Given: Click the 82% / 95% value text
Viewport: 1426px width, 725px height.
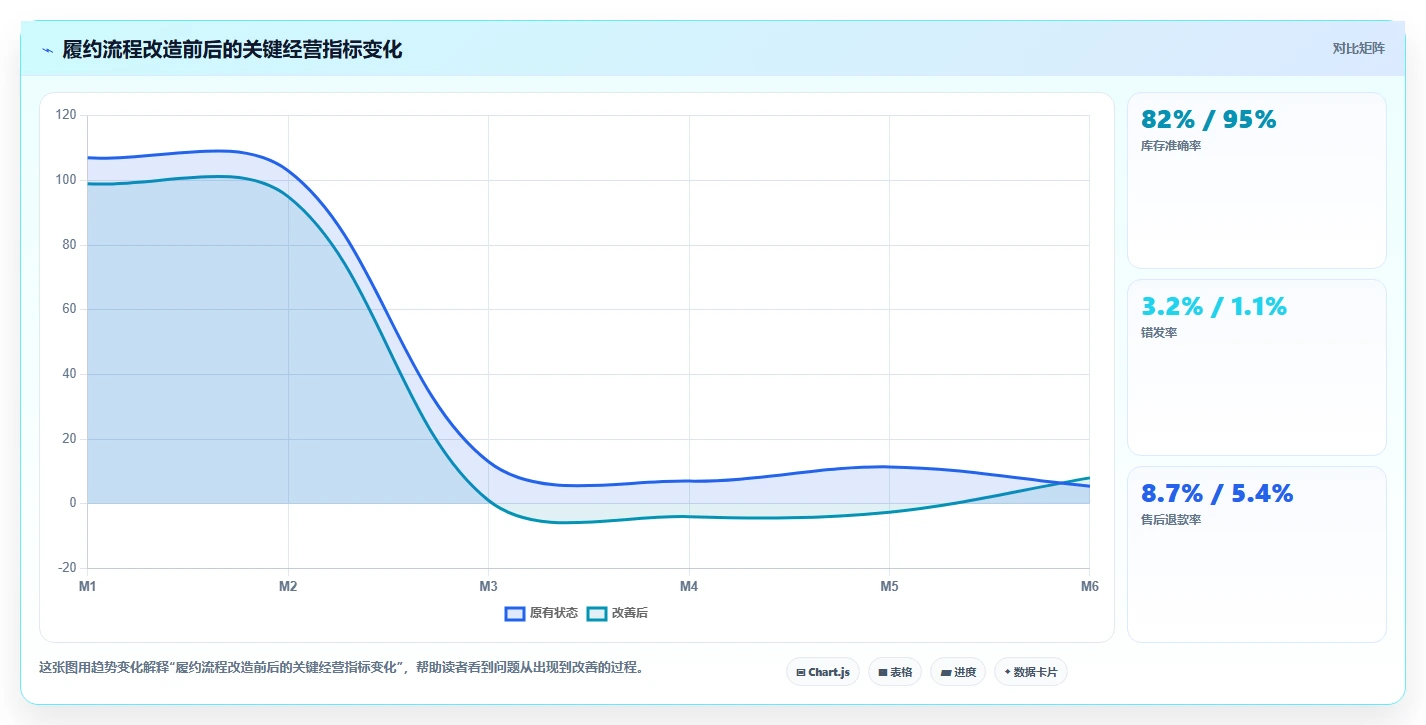Looking at the screenshot, I should (1208, 119).
